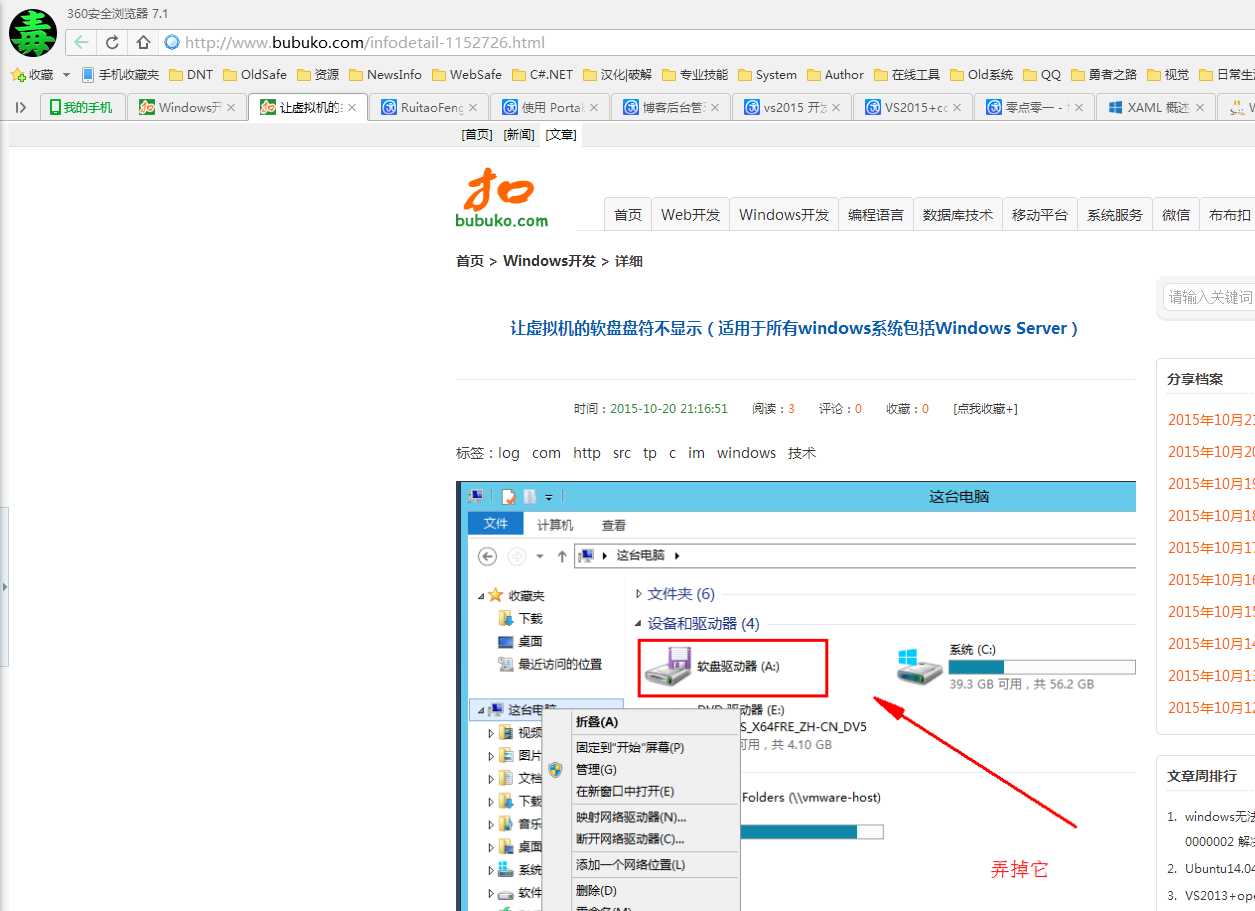The width and height of the screenshot is (1255, 911).
Task: Close the RuitaoFeng tab
Action: click(473, 107)
